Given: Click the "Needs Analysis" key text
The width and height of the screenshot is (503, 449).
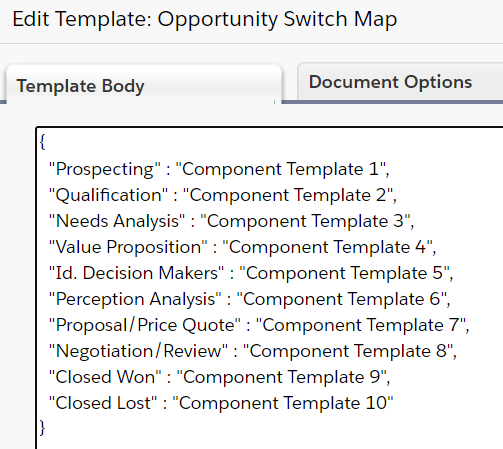Looking at the screenshot, I should 117,221.
